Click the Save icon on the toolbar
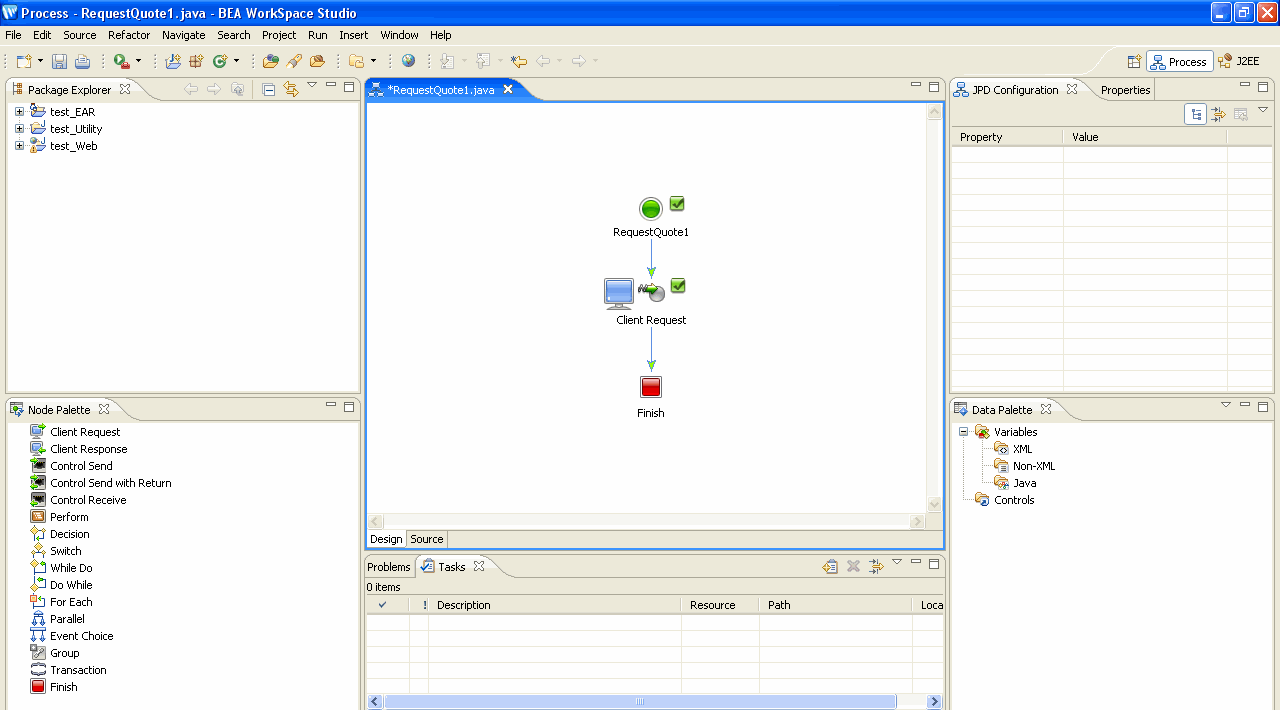1280x710 pixels. point(59,60)
